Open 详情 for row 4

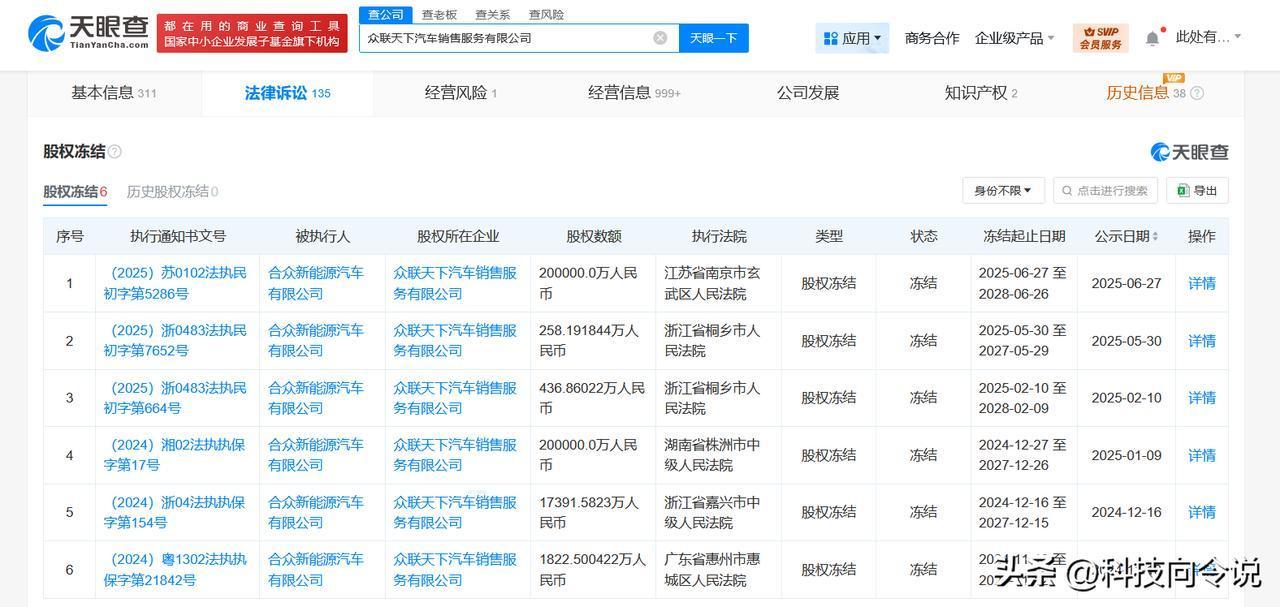click(1202, 455)
